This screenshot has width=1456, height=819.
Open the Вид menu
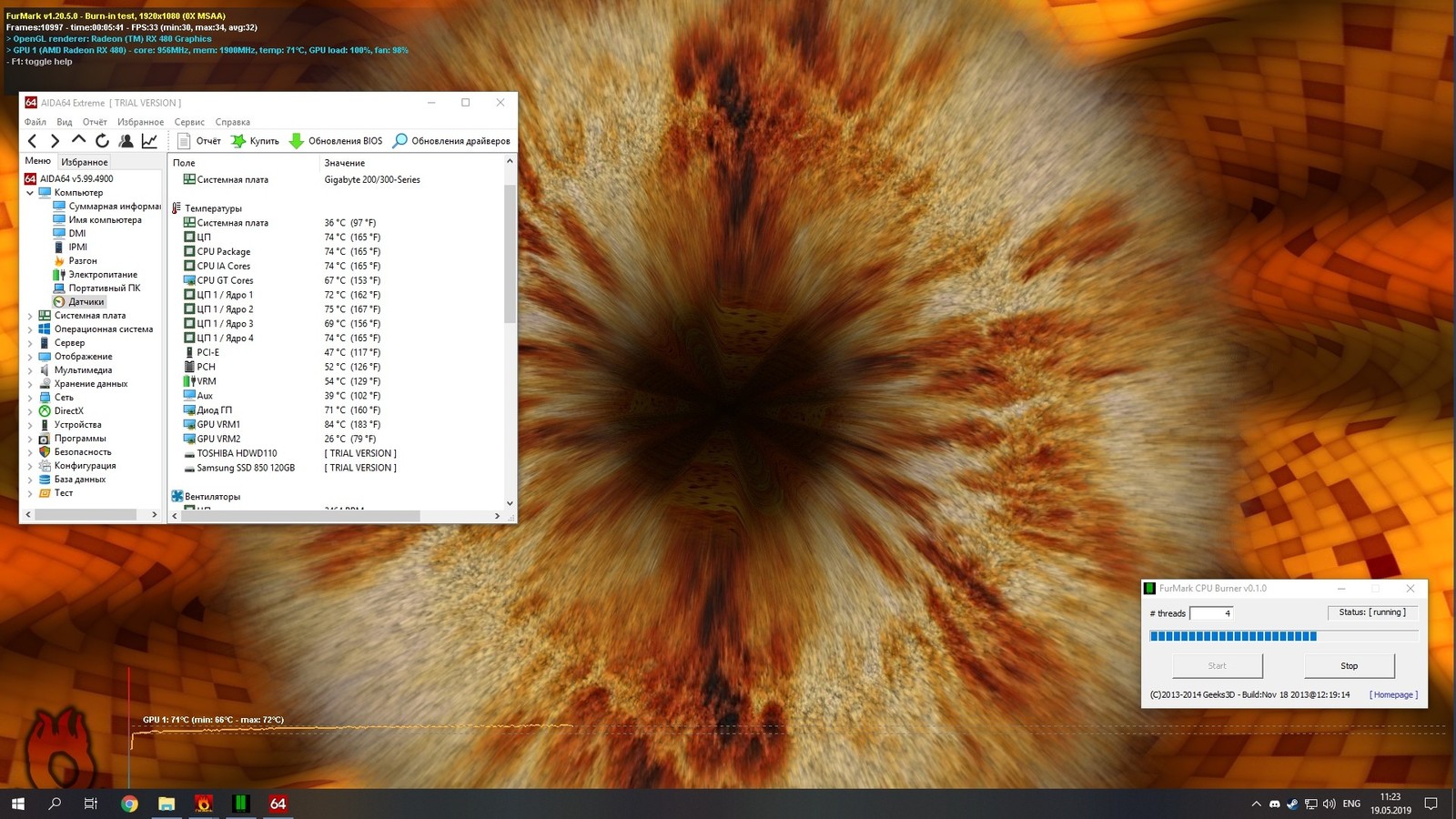coord(65,122)
